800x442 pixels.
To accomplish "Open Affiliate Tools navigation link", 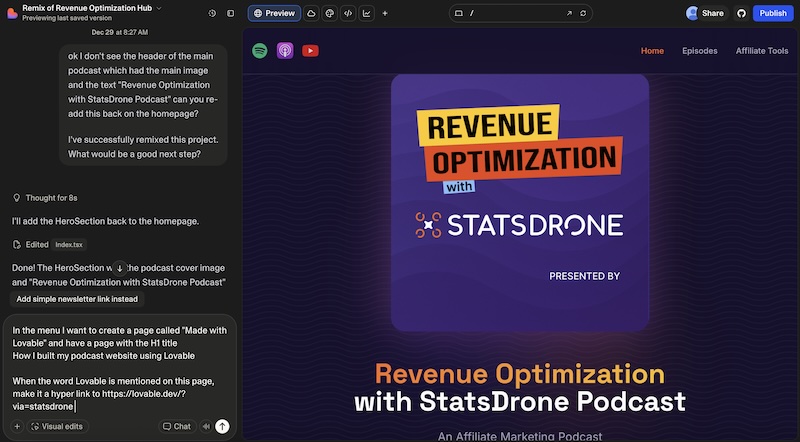I will (x=762, y=51).
